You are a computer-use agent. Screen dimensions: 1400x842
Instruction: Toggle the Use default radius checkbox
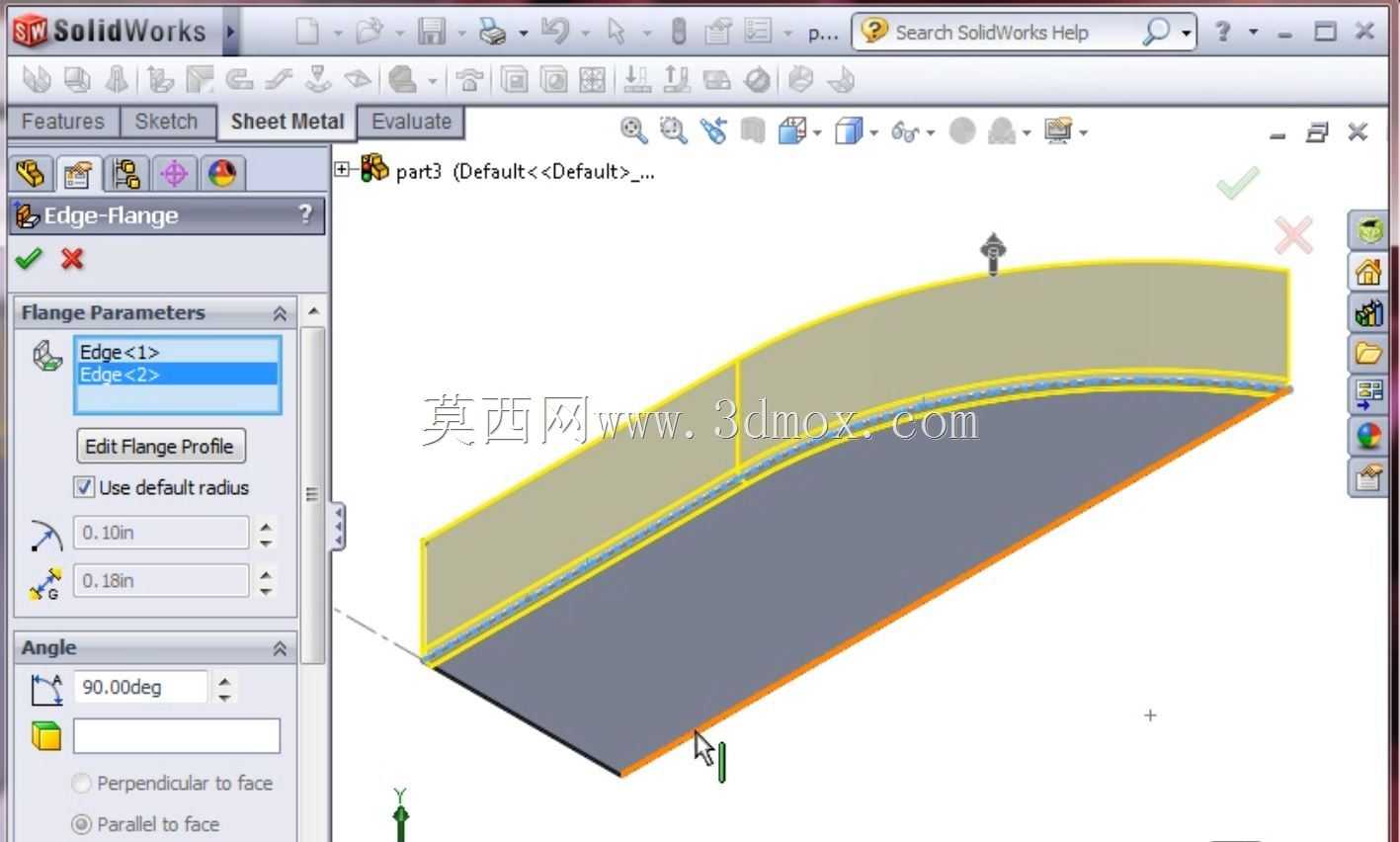pos(84,487)
